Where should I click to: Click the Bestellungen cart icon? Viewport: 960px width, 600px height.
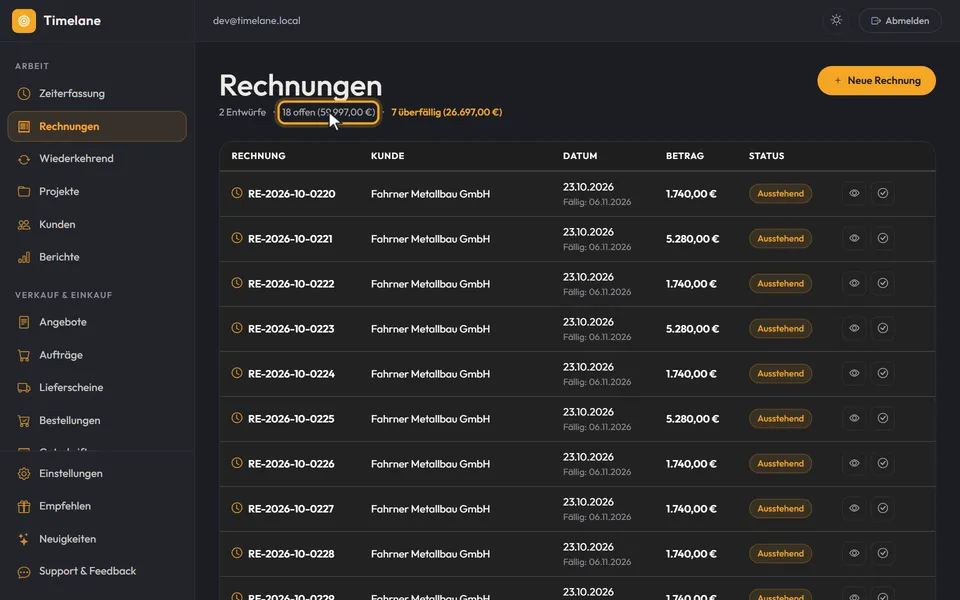click(24, 421)
